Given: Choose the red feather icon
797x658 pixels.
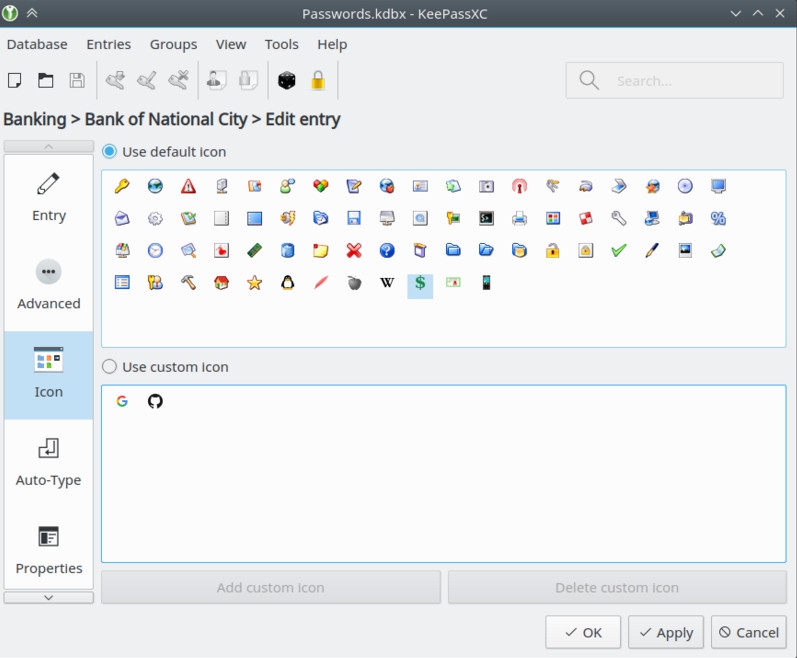Looking at the screenshot, I should click(x=321, y=283).
